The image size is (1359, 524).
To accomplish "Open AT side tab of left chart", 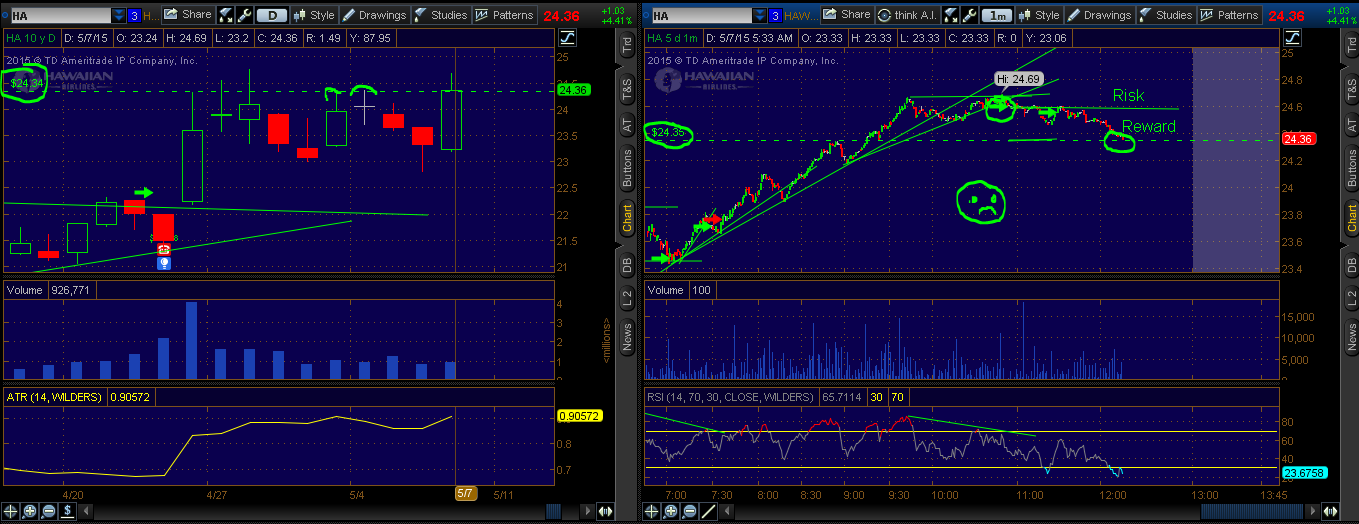I will click(x=626, y=123).
